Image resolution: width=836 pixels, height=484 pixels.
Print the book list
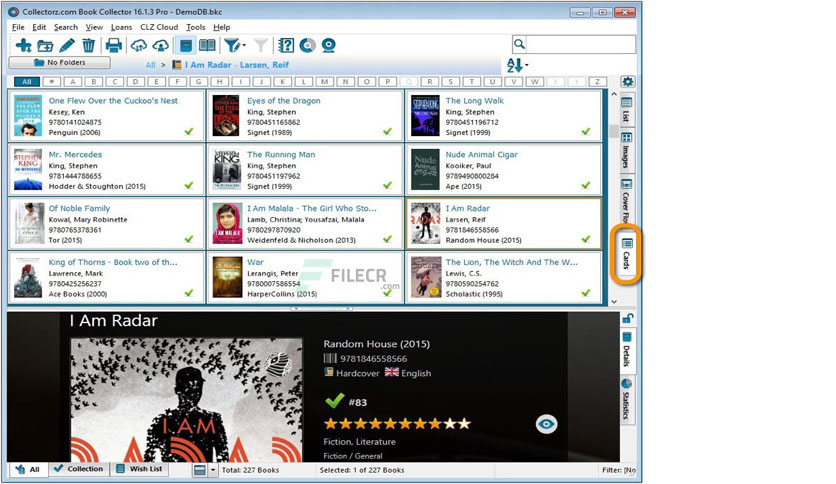114,45
